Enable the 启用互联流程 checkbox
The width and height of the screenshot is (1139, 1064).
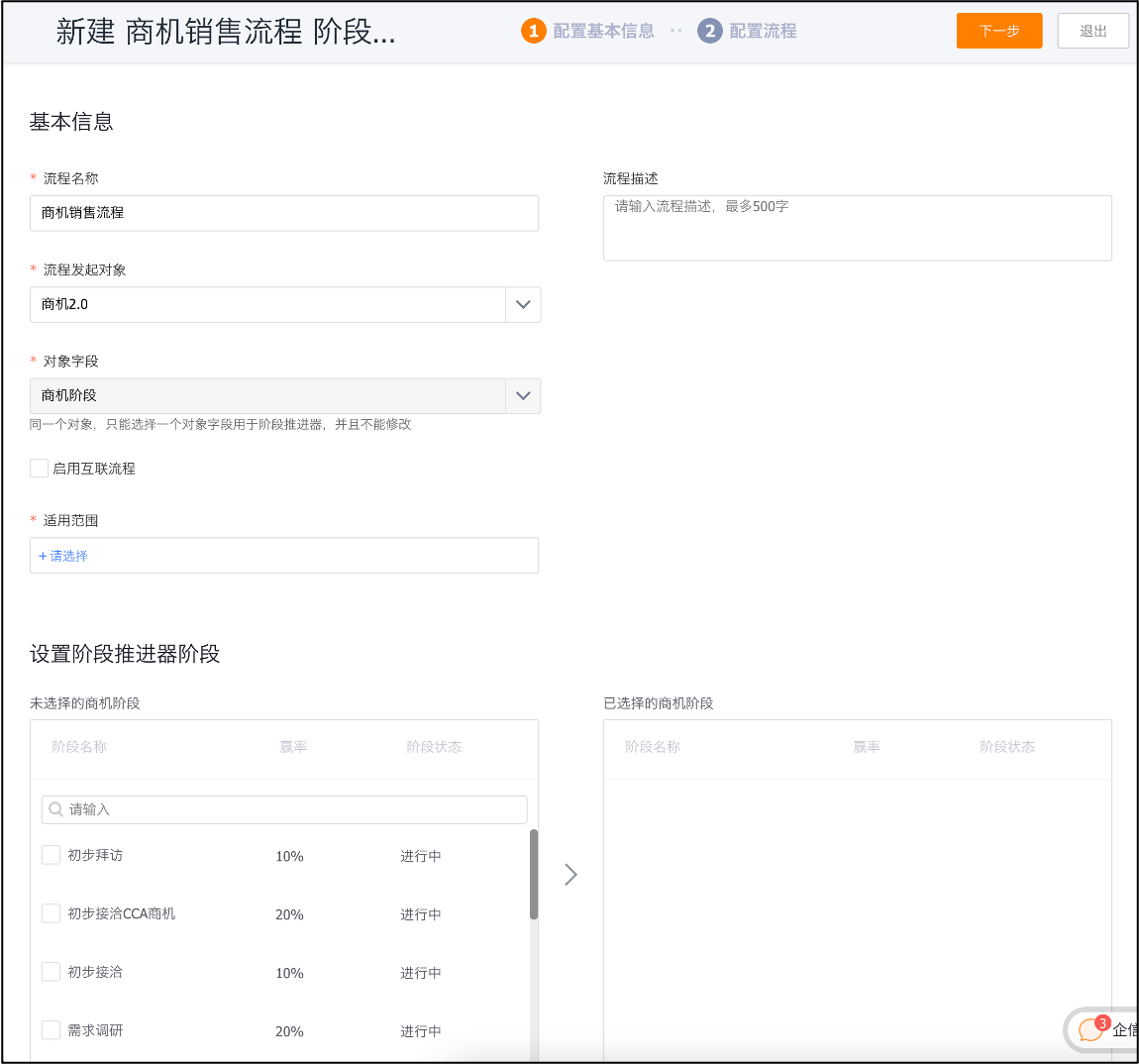(x=40, y=469)
